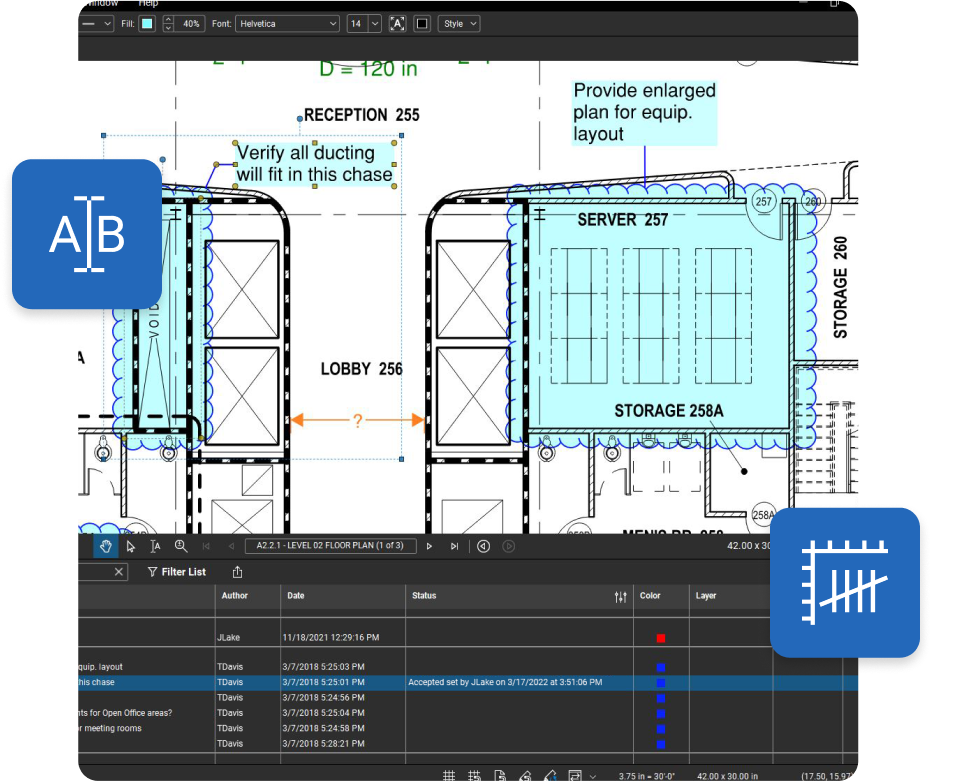Select the 'for Open Office areas?' row

point(468,713)
